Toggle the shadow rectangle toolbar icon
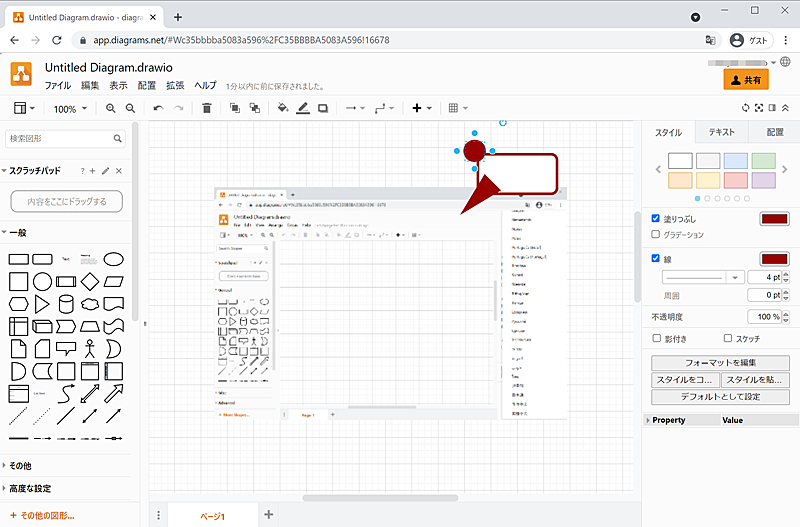Viewport: 800px width, 527px height. [323, 108]
